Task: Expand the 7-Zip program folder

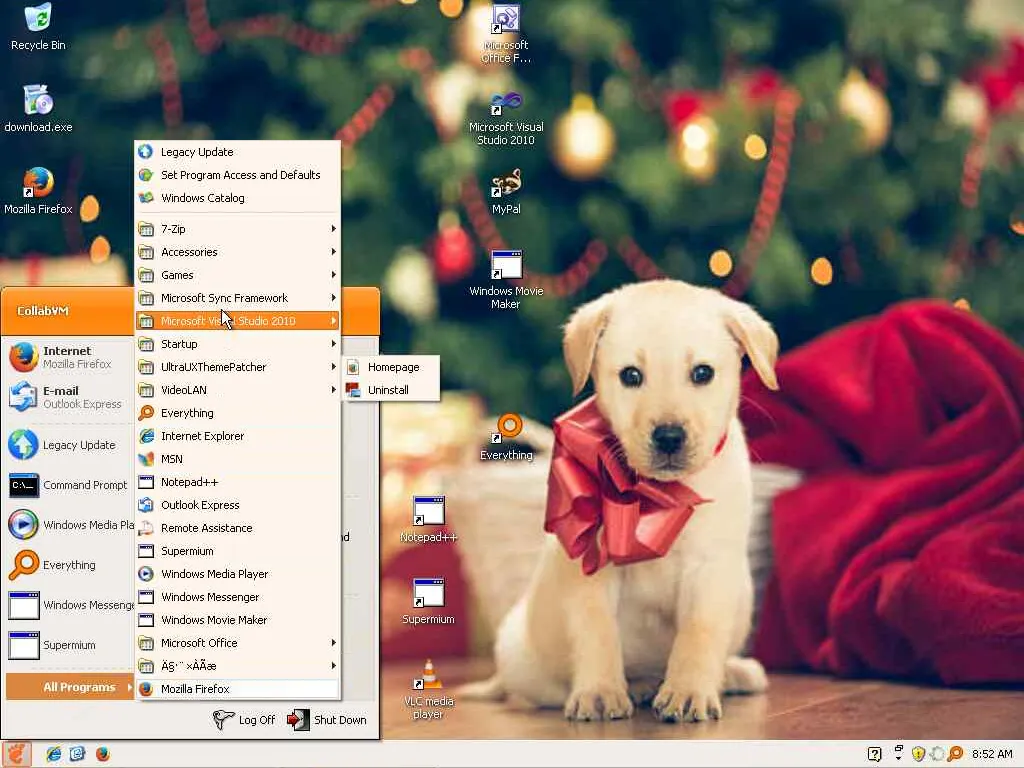Action: tap(238, 229)
